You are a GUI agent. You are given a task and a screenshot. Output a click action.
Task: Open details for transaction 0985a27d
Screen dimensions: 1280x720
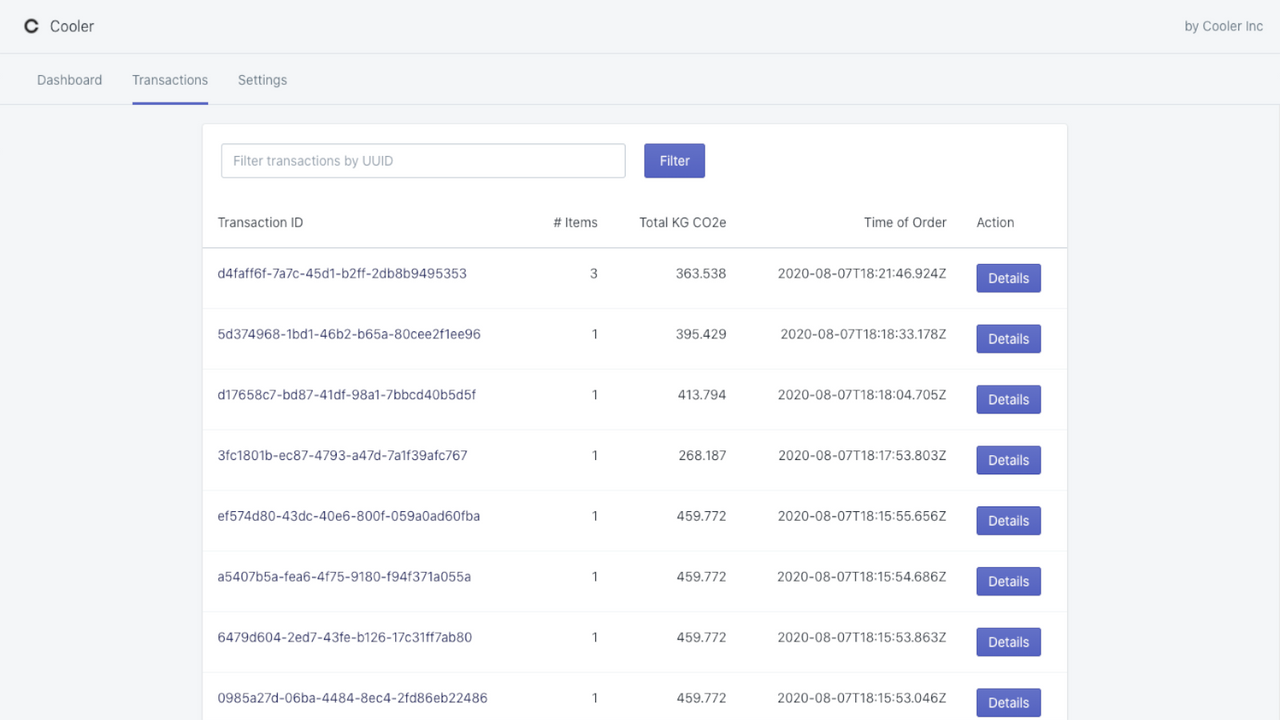point(1008,702)
